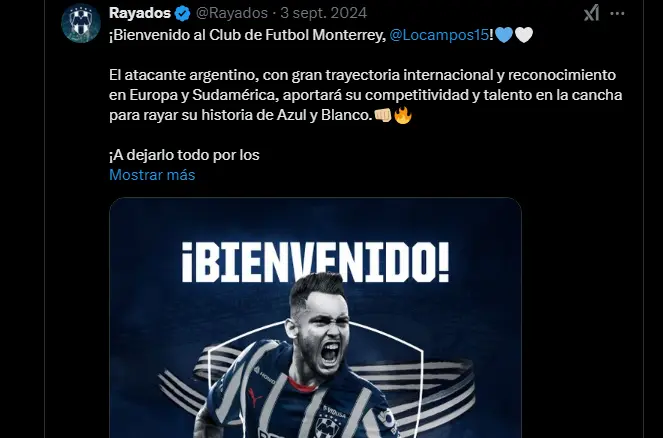This screenshot has width=663, height=438.
Task: Click the blue heart emoji
Action: pos(504,35)
